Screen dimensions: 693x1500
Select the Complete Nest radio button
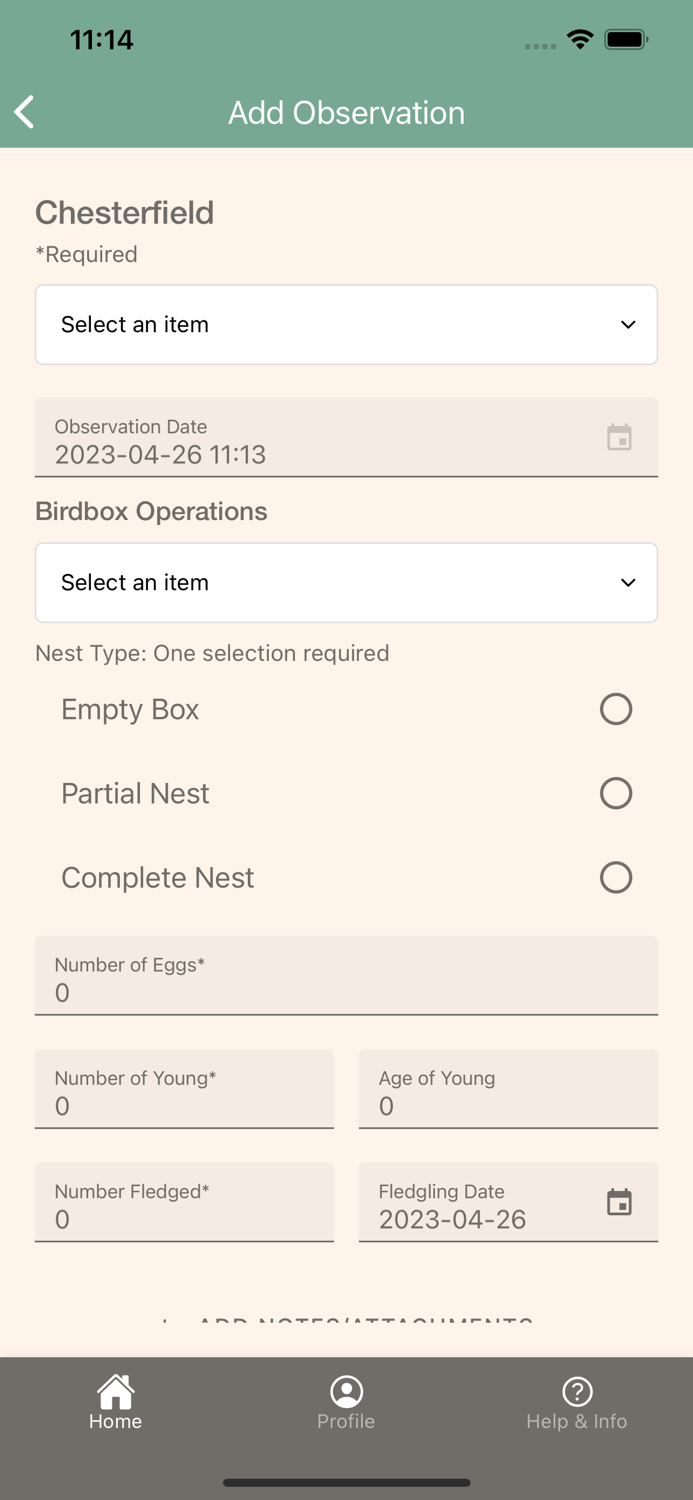tap(615, 877)
